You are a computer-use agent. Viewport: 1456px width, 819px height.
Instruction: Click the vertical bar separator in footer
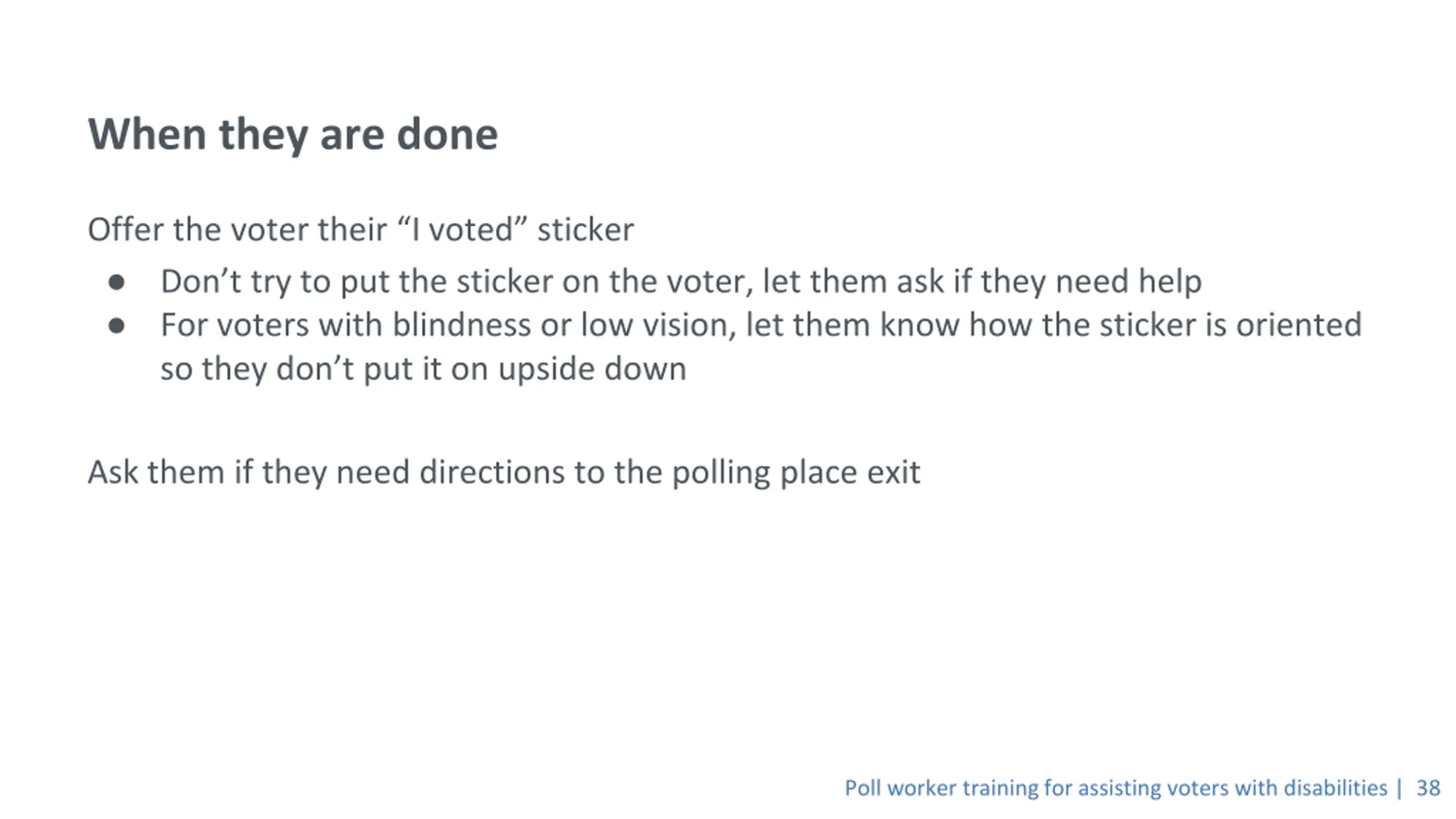point(1399,789)
